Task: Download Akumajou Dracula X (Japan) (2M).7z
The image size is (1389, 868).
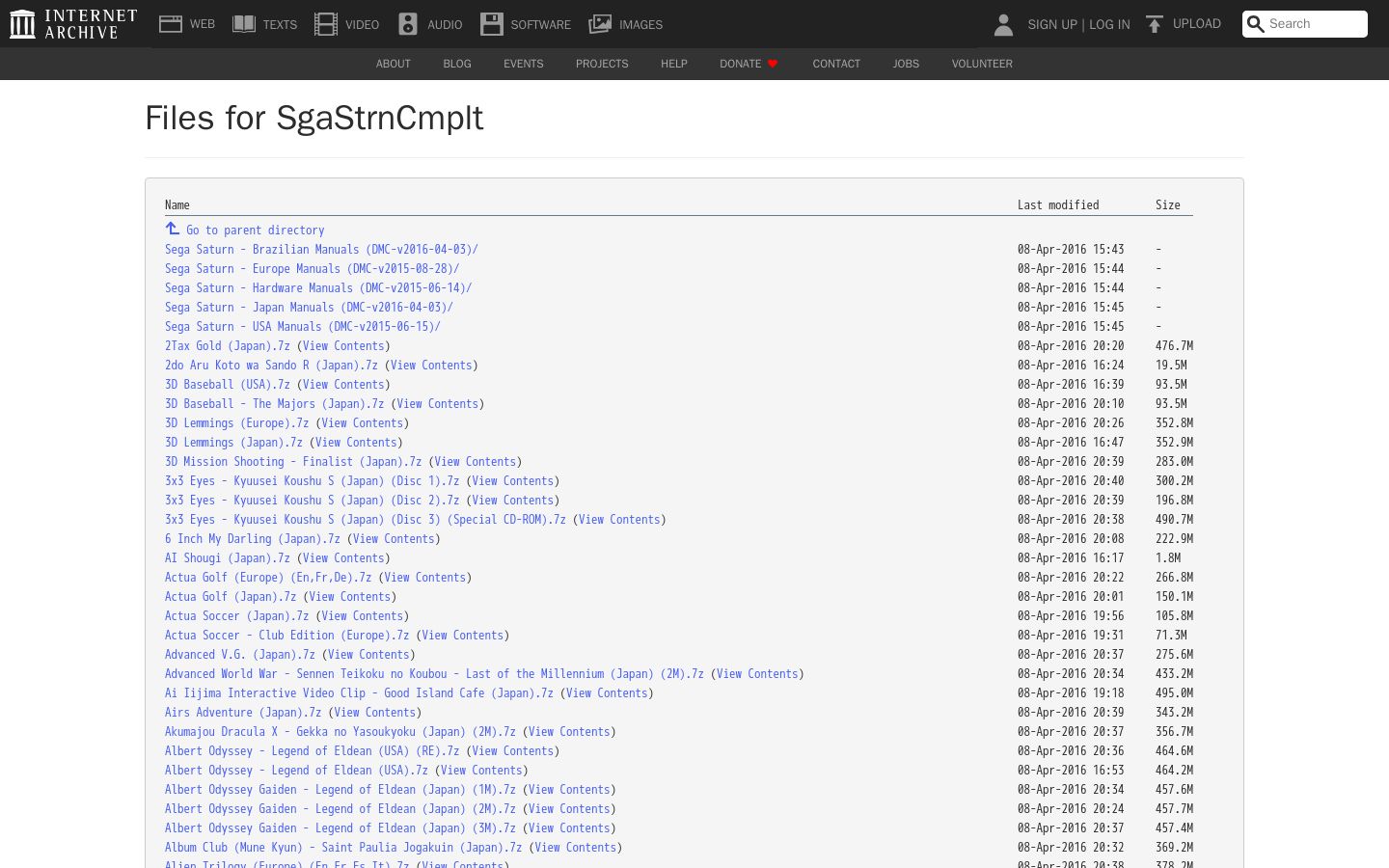Action: (x=340, y=732)
